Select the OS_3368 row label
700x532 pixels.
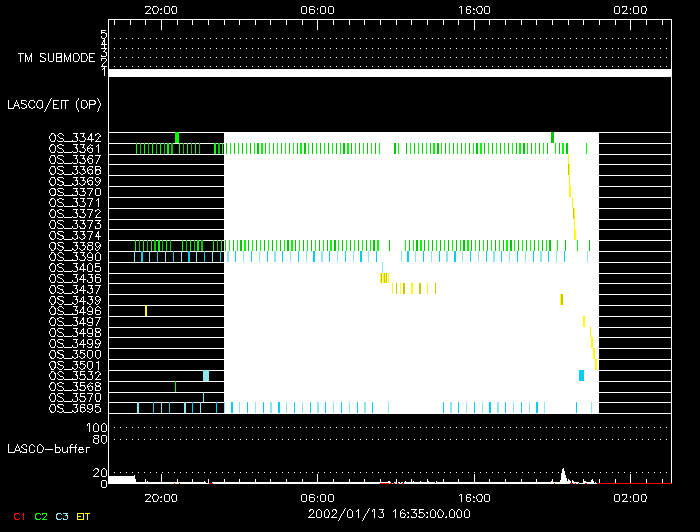(x=75, y=170)
